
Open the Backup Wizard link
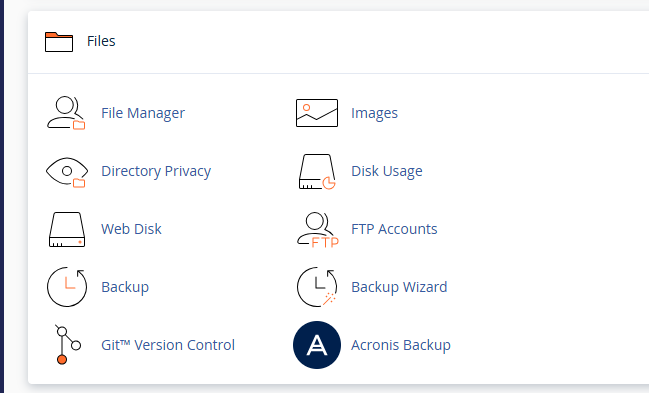click(x=399, y=287)
